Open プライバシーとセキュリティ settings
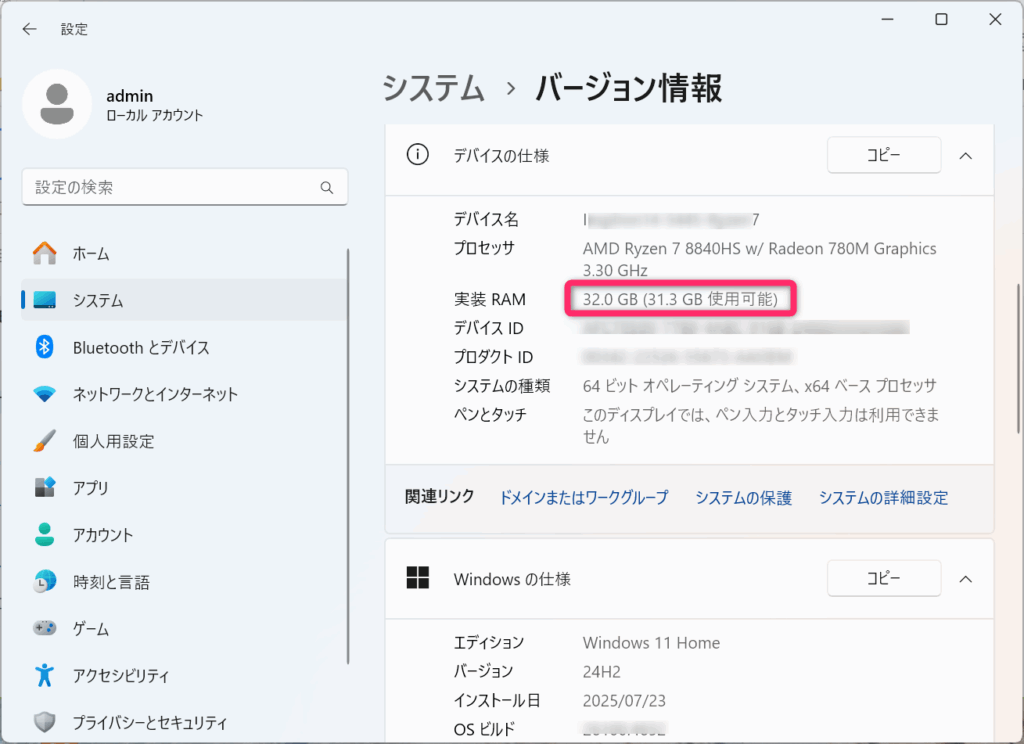This screenshot has height=744, width=1024. (184, 722)
